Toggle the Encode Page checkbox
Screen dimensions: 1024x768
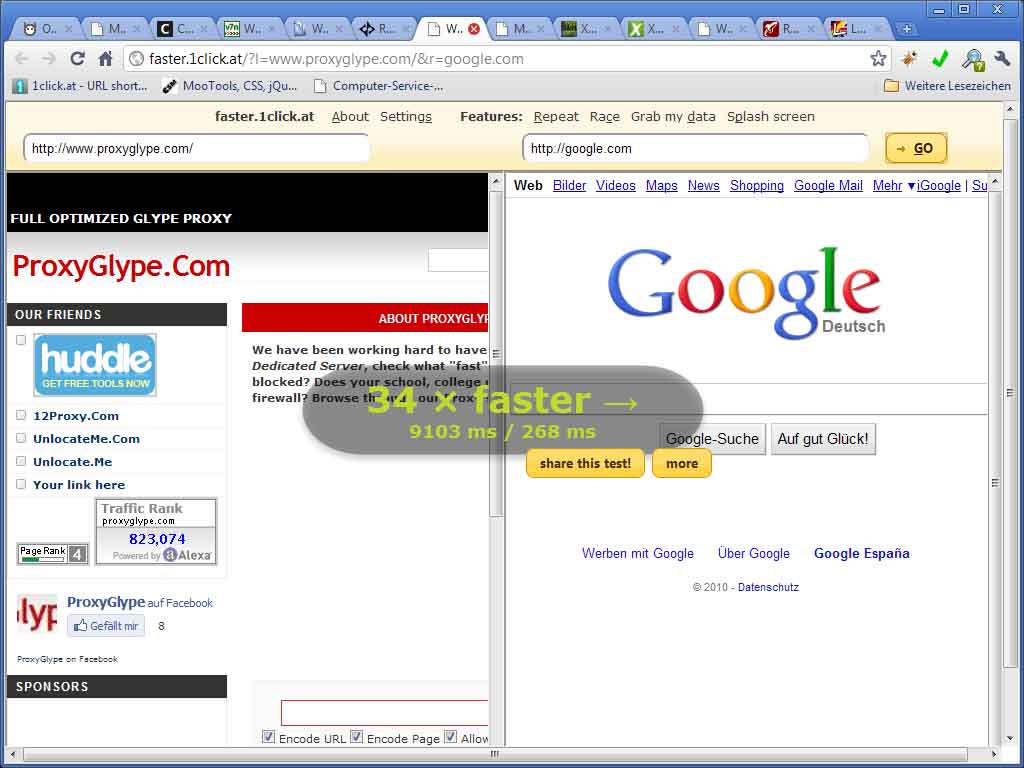tap(356, 737)
